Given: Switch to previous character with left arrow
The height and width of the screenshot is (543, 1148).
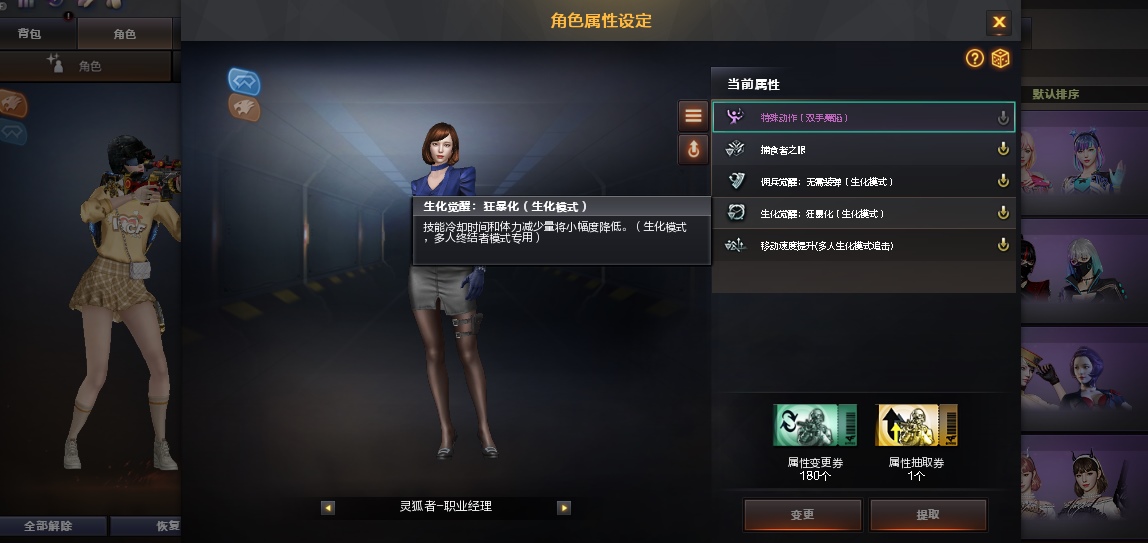Looking at the screenshot, I should coord(328,507).
